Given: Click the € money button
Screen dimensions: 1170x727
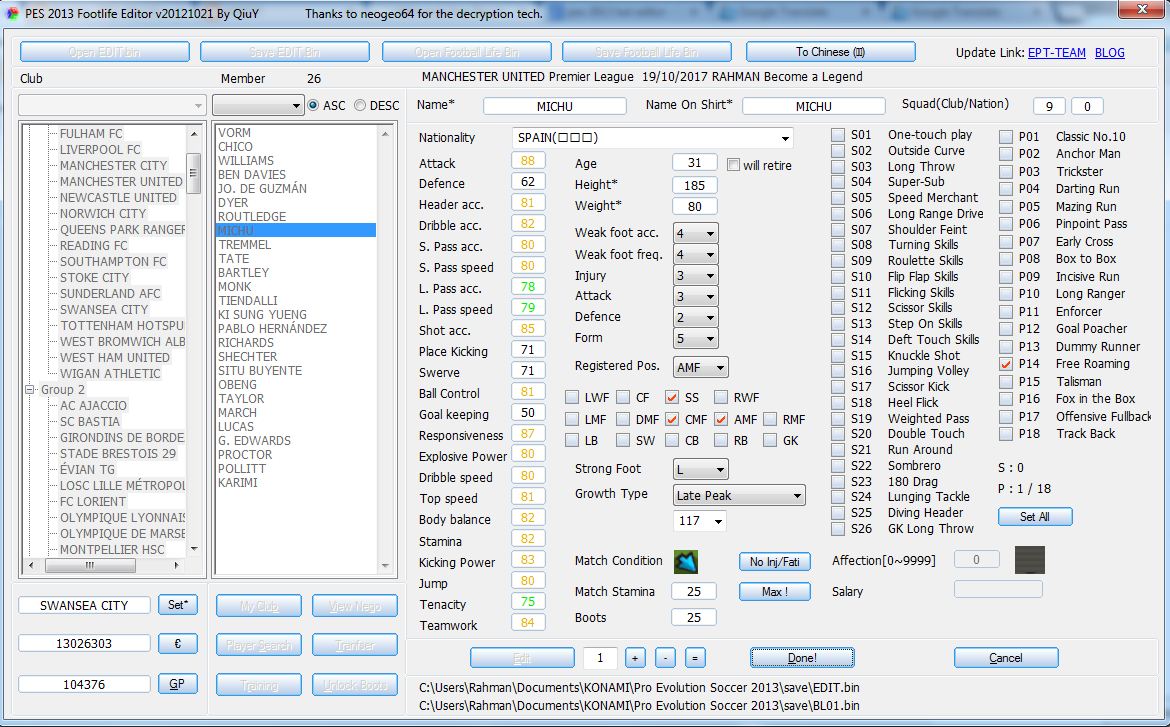Looking at the screenshot, I should 178,643.
